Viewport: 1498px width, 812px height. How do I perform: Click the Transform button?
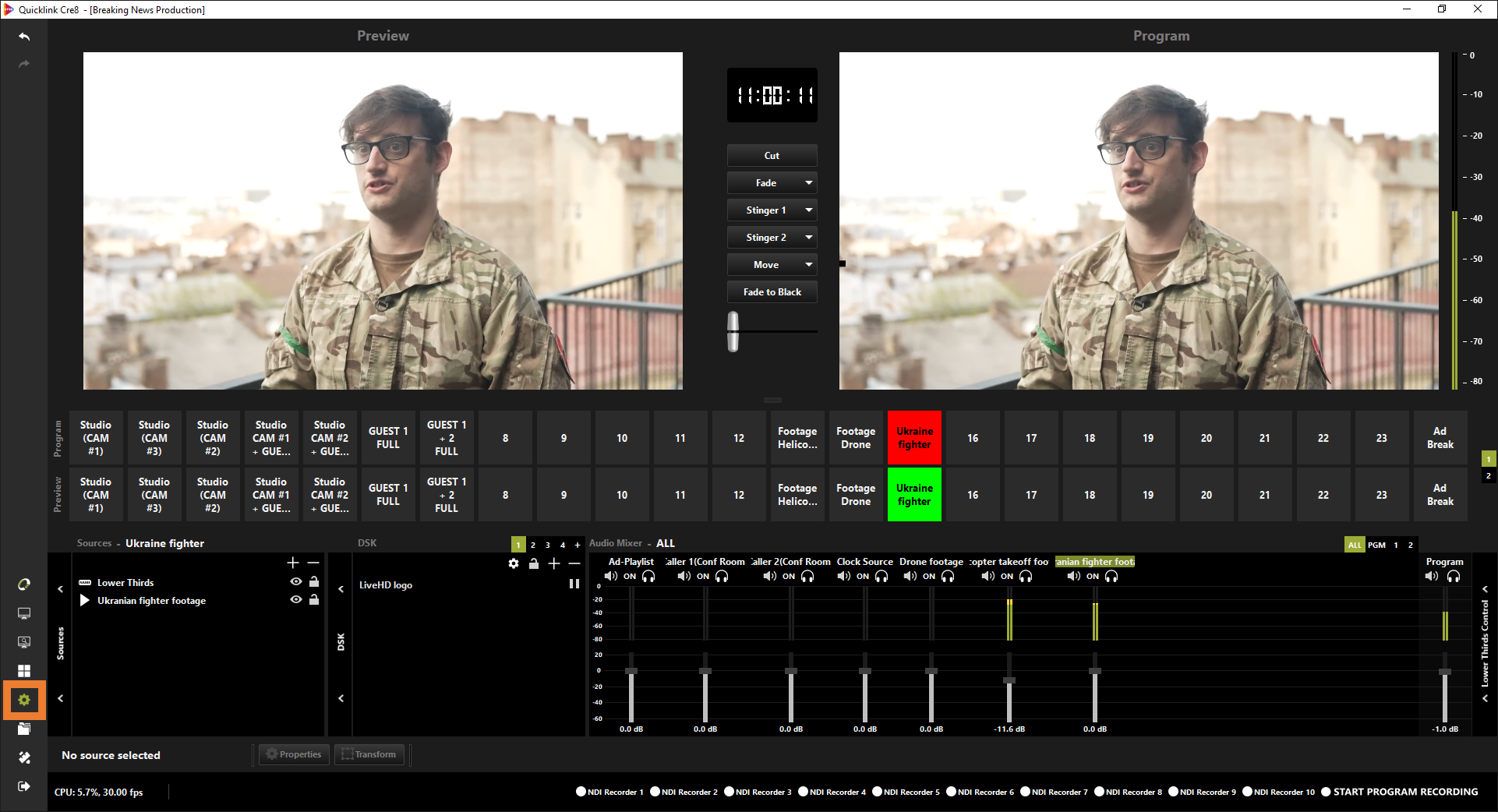pos(369,754)
